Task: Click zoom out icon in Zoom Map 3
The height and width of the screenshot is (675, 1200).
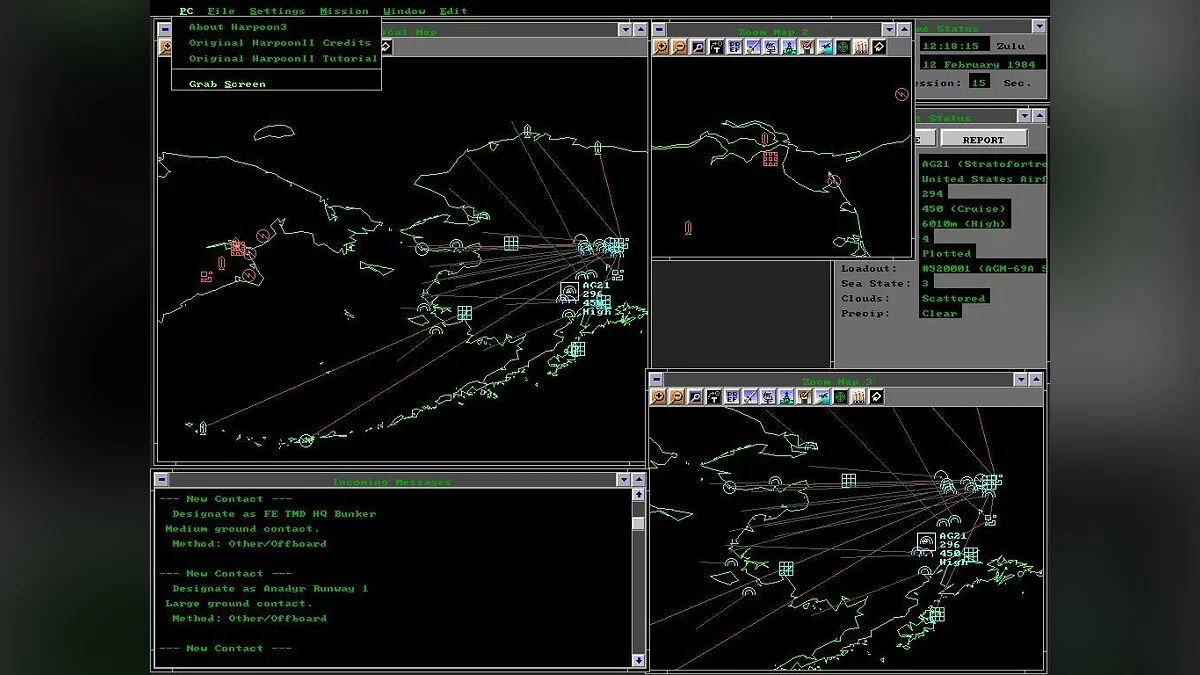Action: [x=677, y=397]
